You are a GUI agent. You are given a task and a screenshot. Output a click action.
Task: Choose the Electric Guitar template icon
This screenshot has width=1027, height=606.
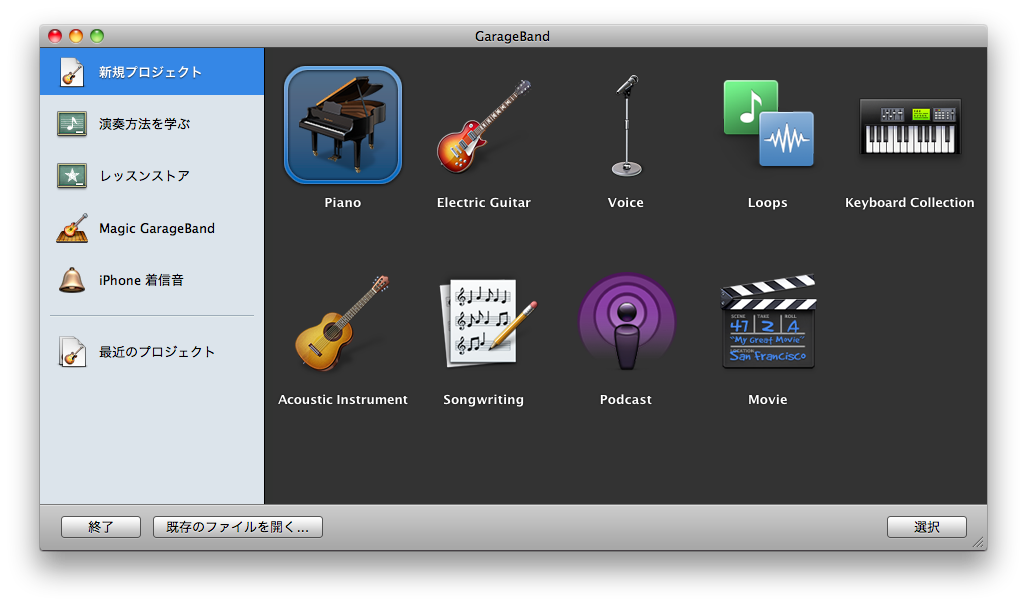click(484, 126)
